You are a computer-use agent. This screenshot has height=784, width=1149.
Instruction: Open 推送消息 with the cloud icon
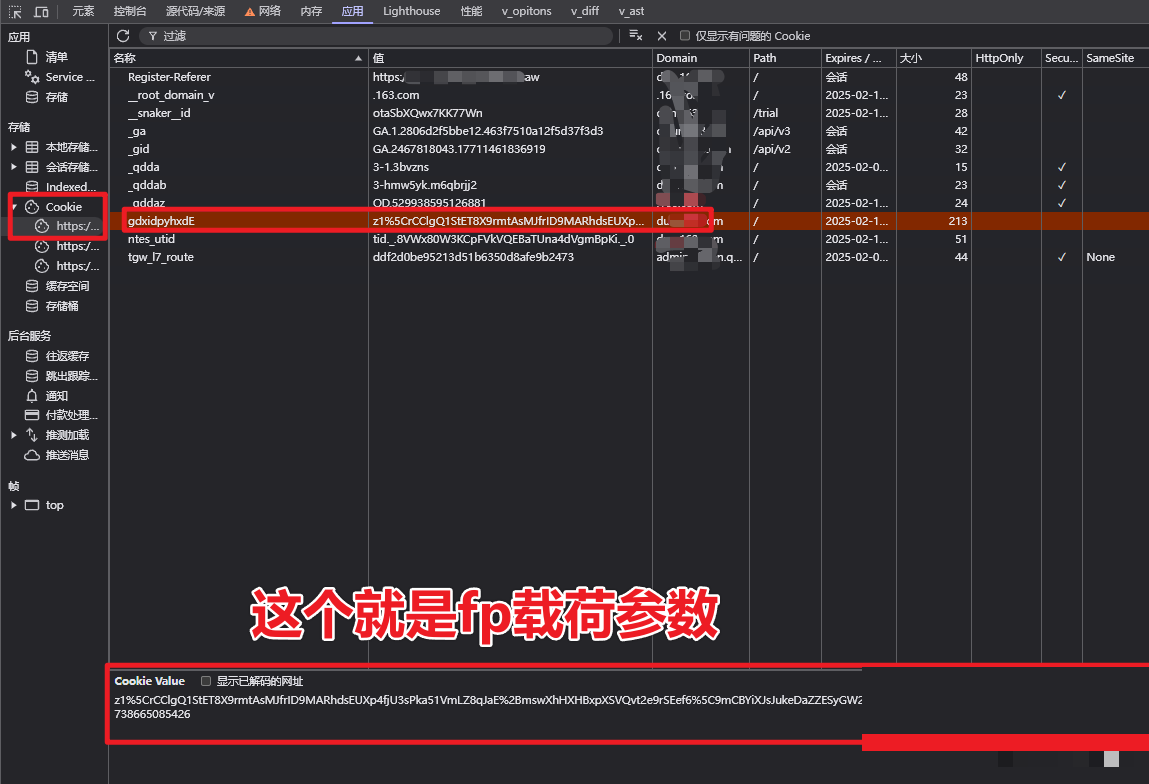click(x=66, y=455)
